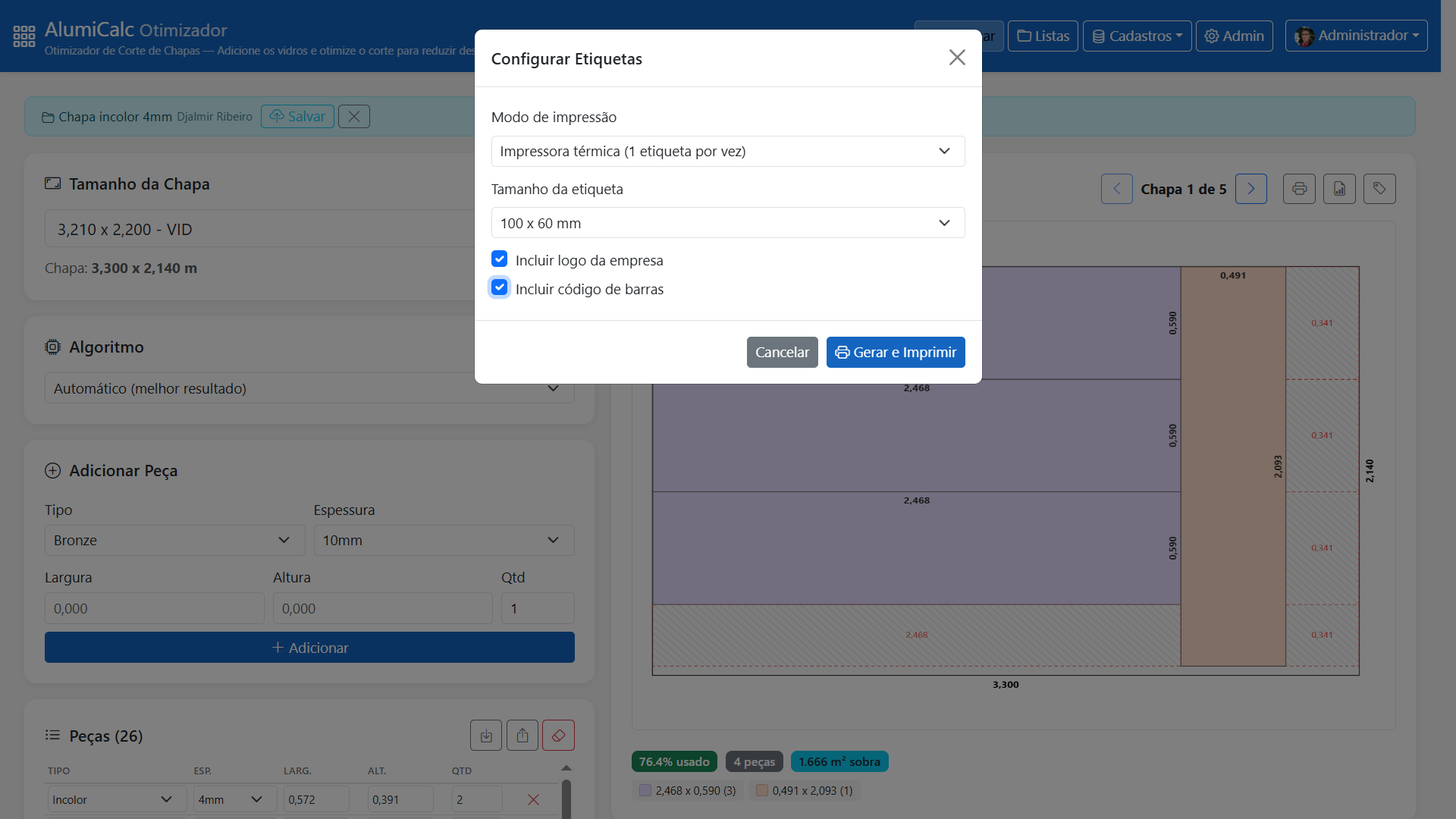
Task: Click the Adicionar piece button
Action: coord(309,648)
